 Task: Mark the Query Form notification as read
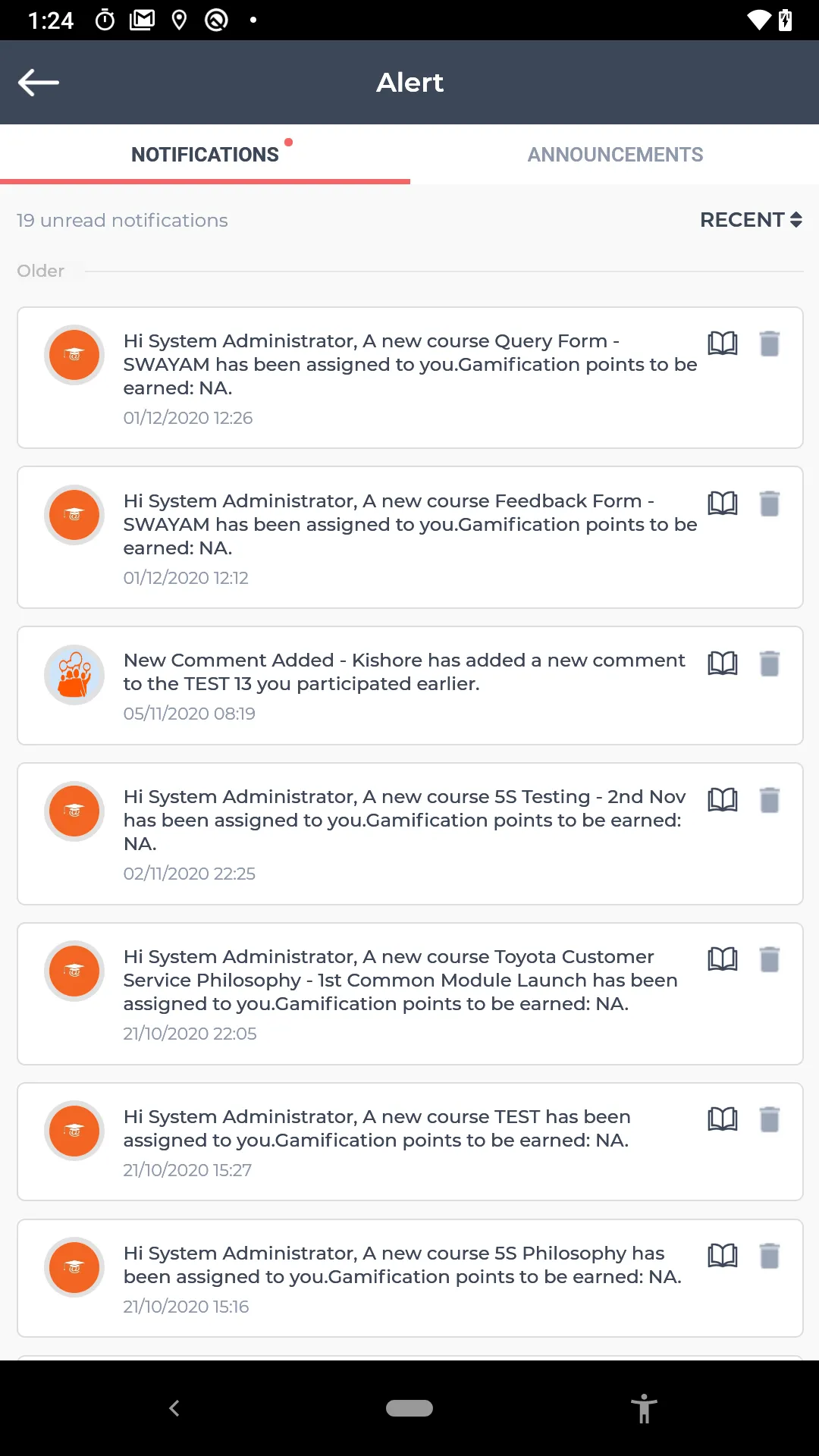pos(722,344)
